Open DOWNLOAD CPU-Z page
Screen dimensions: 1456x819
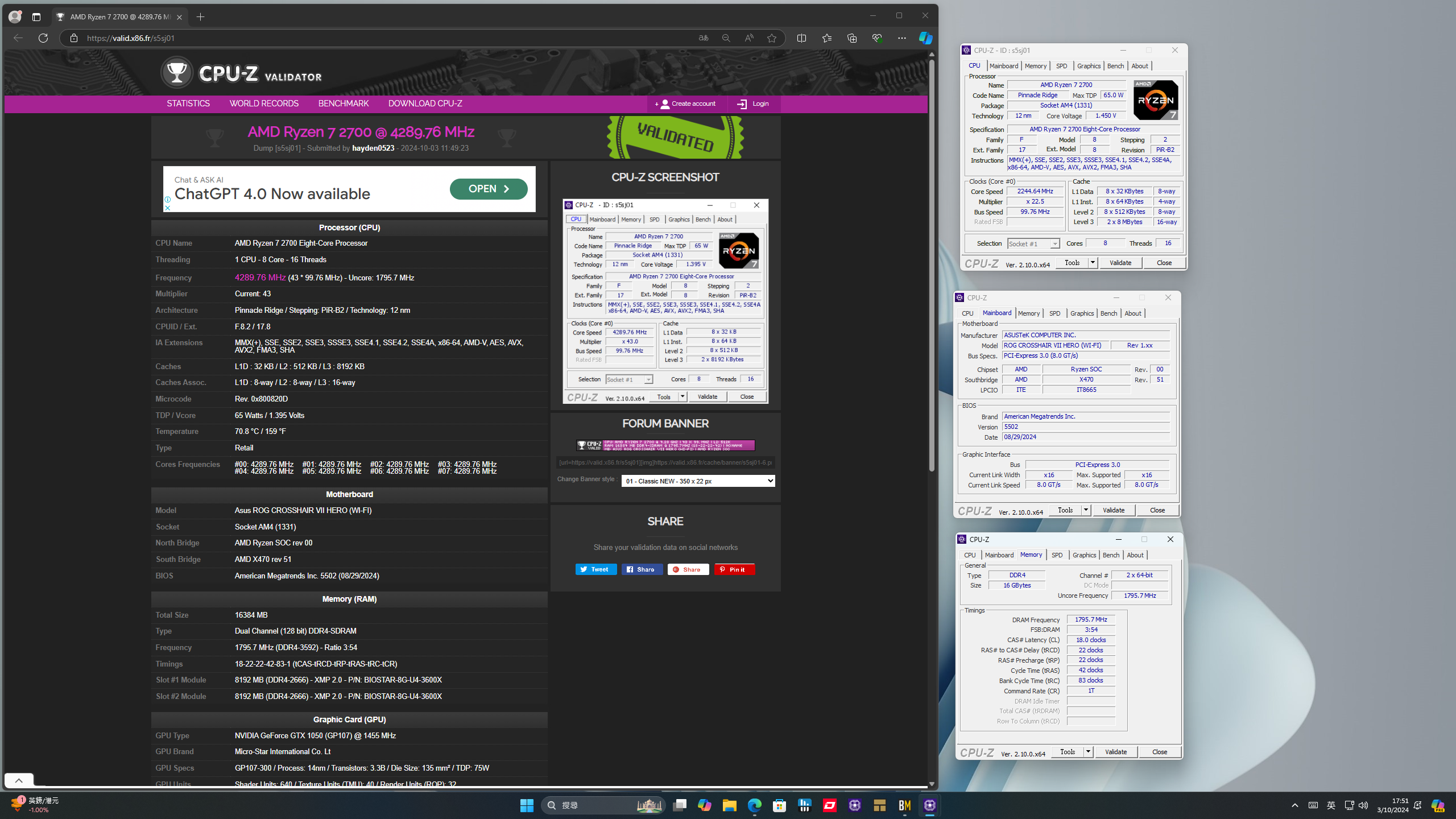[425, 104]
